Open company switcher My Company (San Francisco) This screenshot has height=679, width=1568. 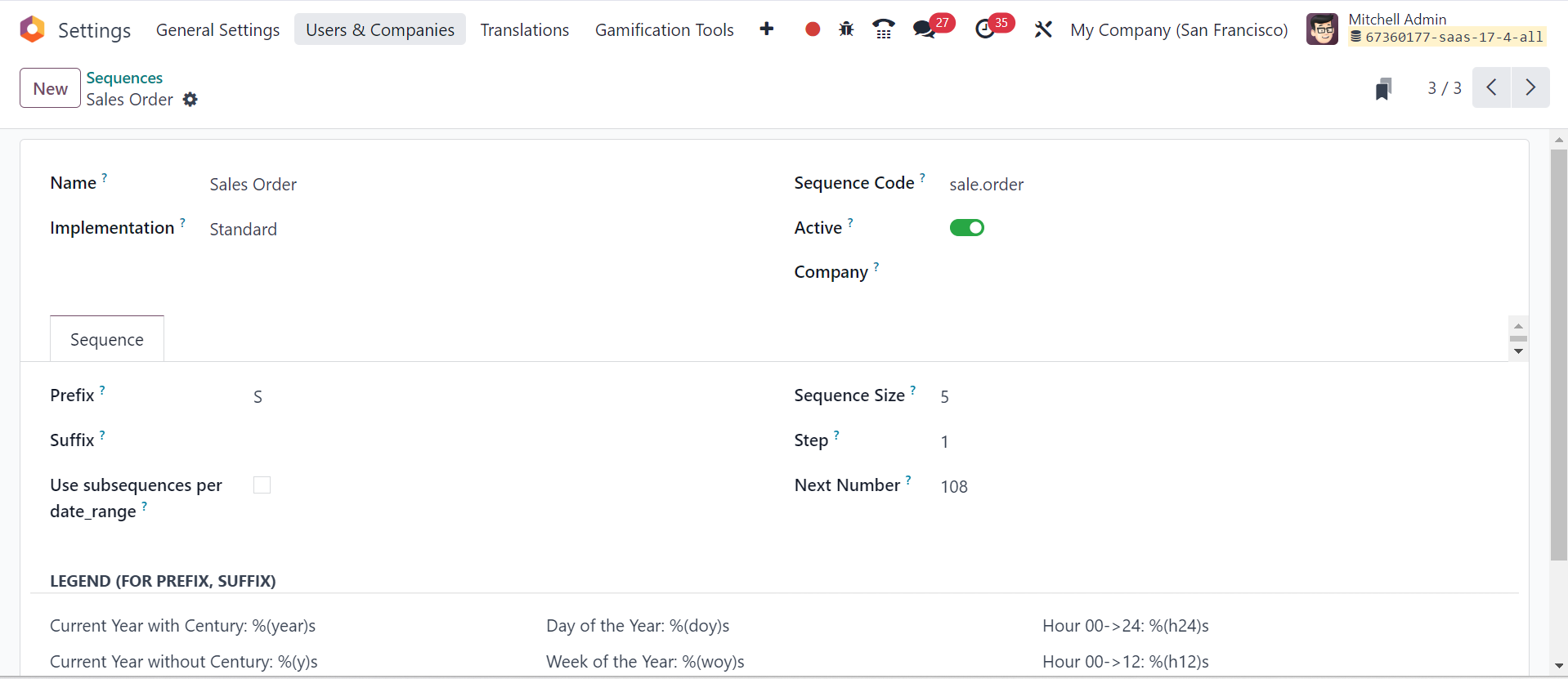[1179, 30]
